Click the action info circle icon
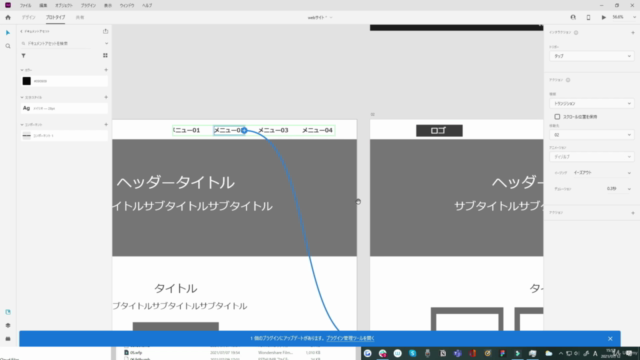640x360 pixels. pyautogui.click(x=568, y=80)
